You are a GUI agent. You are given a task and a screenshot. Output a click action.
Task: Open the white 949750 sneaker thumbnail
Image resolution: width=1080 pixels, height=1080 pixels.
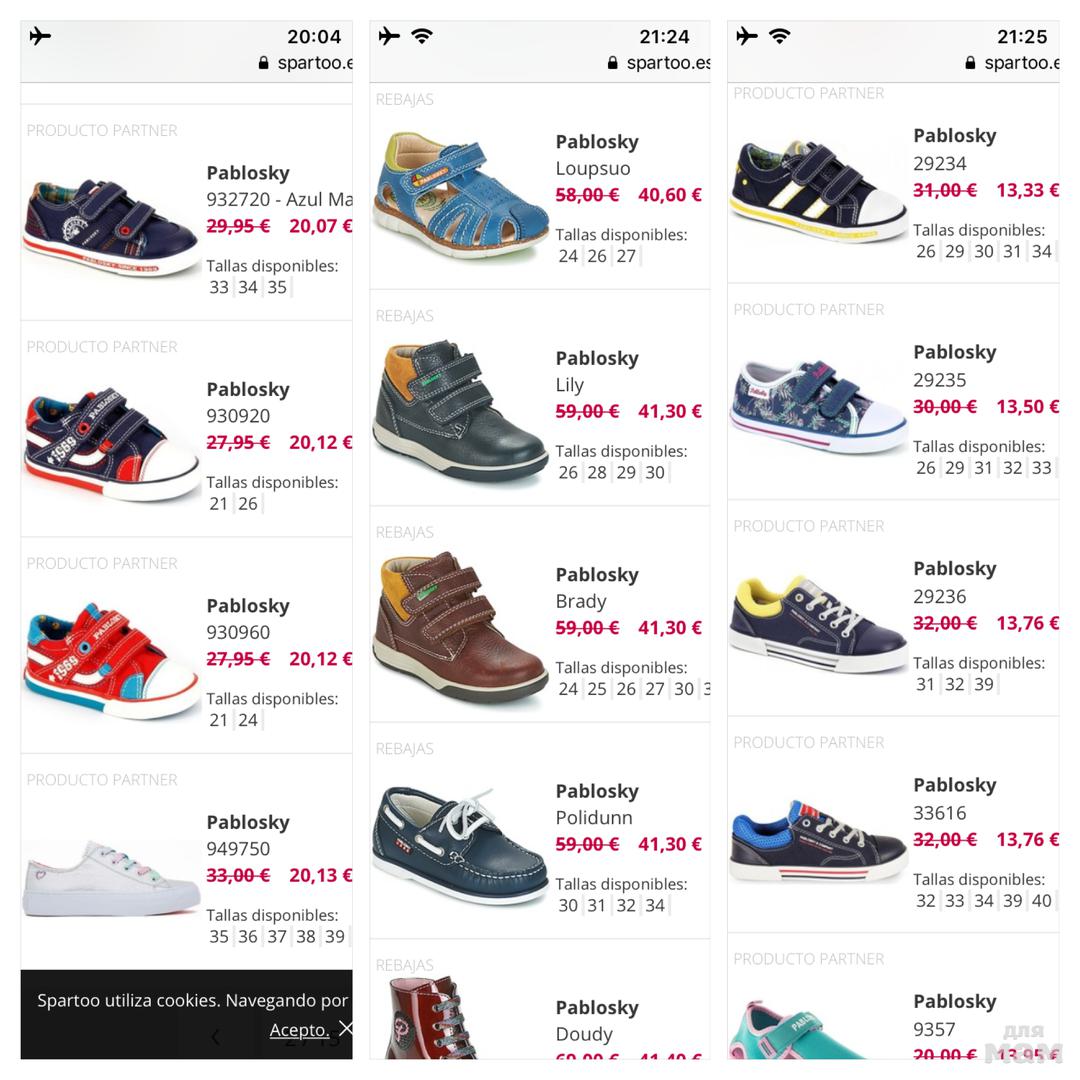point(111,877)
